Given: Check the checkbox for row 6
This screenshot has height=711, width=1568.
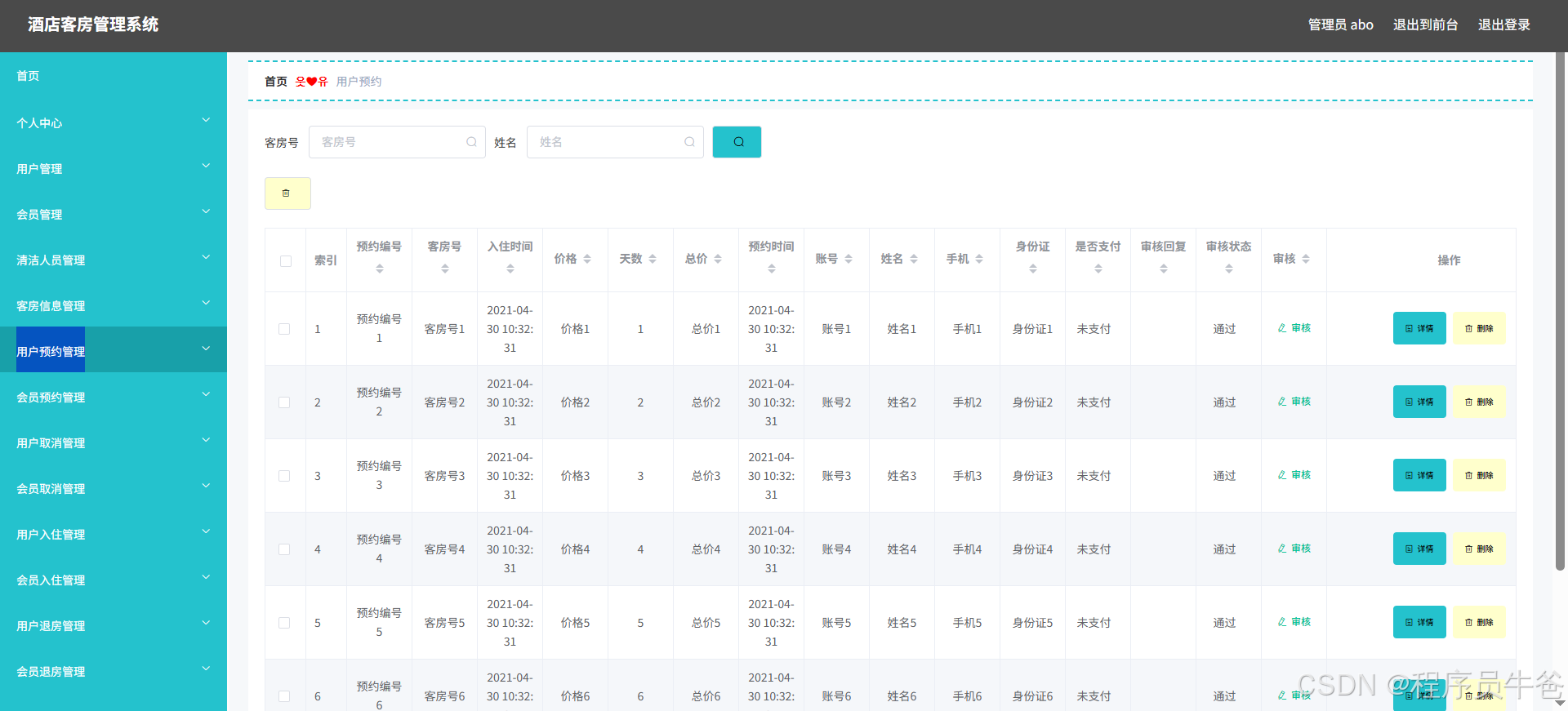Looking at the screenshot, I should click(x=284, y=696).
